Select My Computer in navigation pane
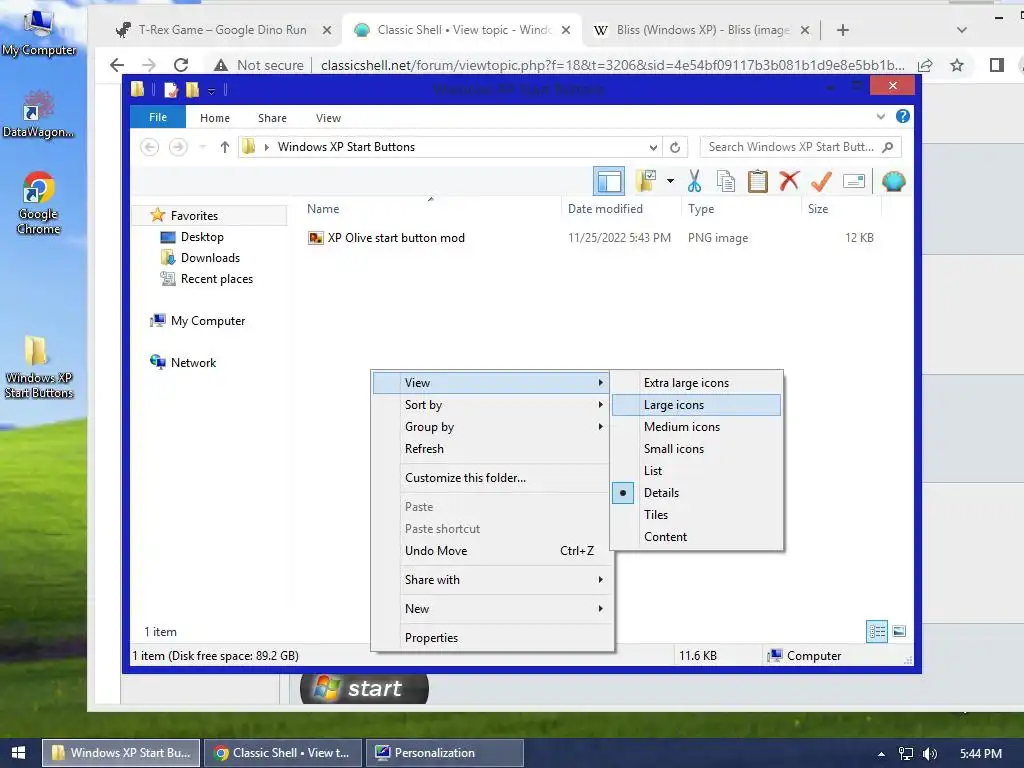Screen dimensions: 1024x768 click(208, 321)
